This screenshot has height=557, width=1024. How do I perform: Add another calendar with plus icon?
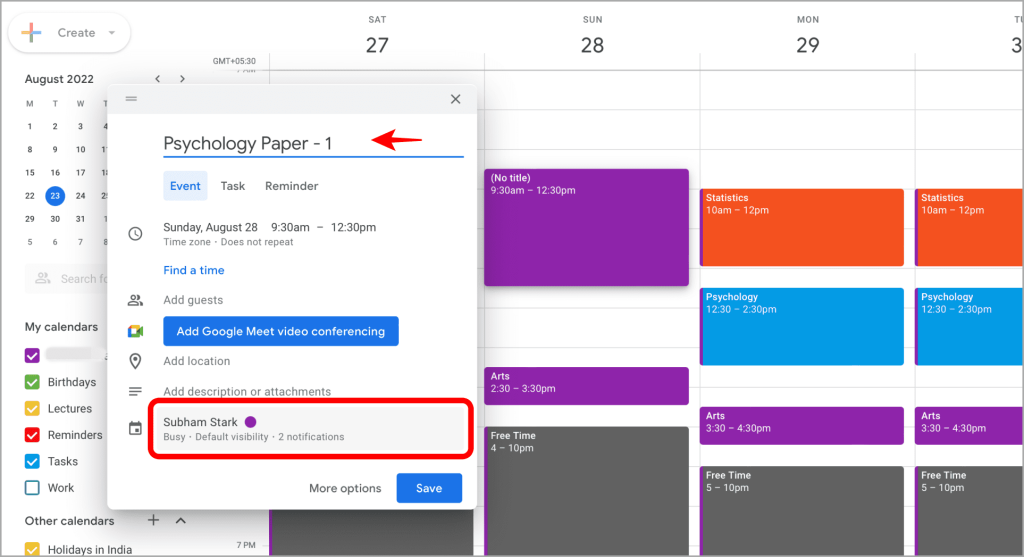click(153, 520)
